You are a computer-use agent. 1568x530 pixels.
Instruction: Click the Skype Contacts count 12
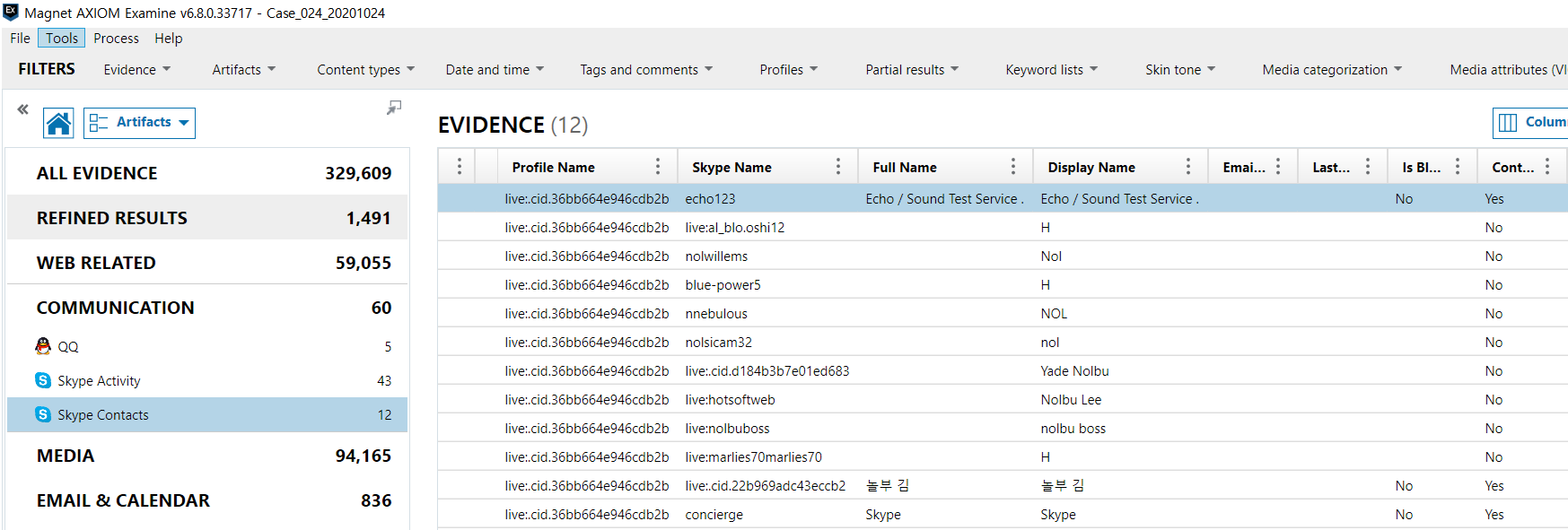point(384,415)
